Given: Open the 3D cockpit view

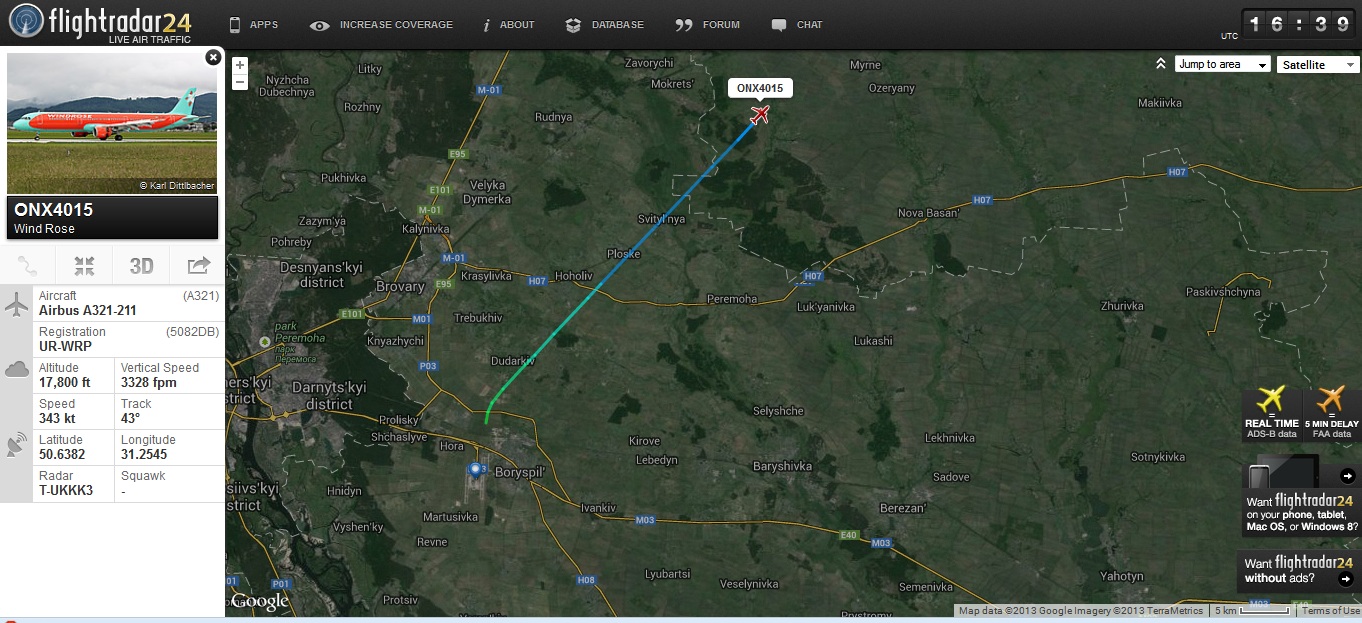Looking at the screenshot, I should point(141,266).
